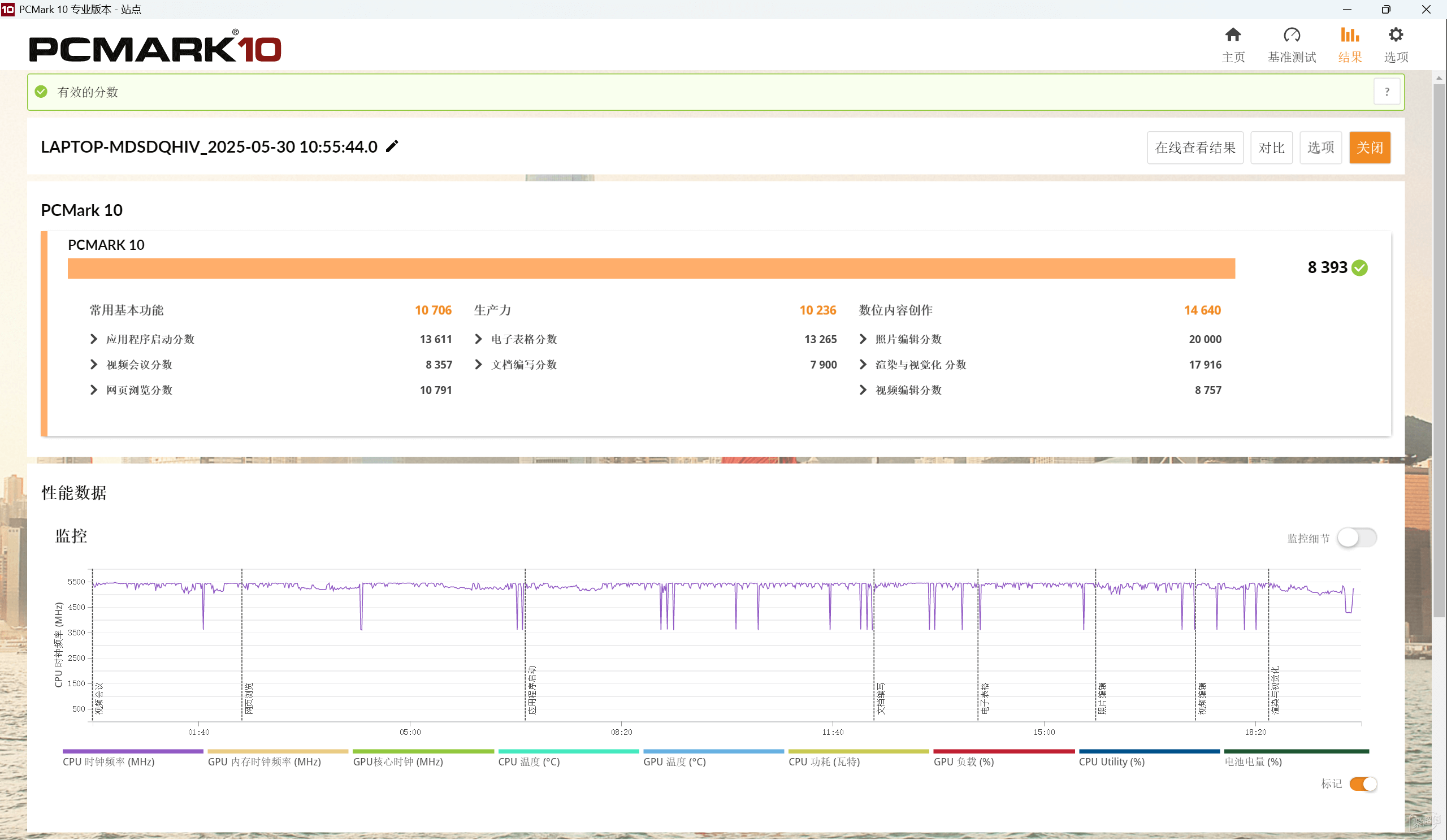Open the 基准测试 benchmark gauge icon
This screenshot has width=1447, height=840.
[1292, 35]
